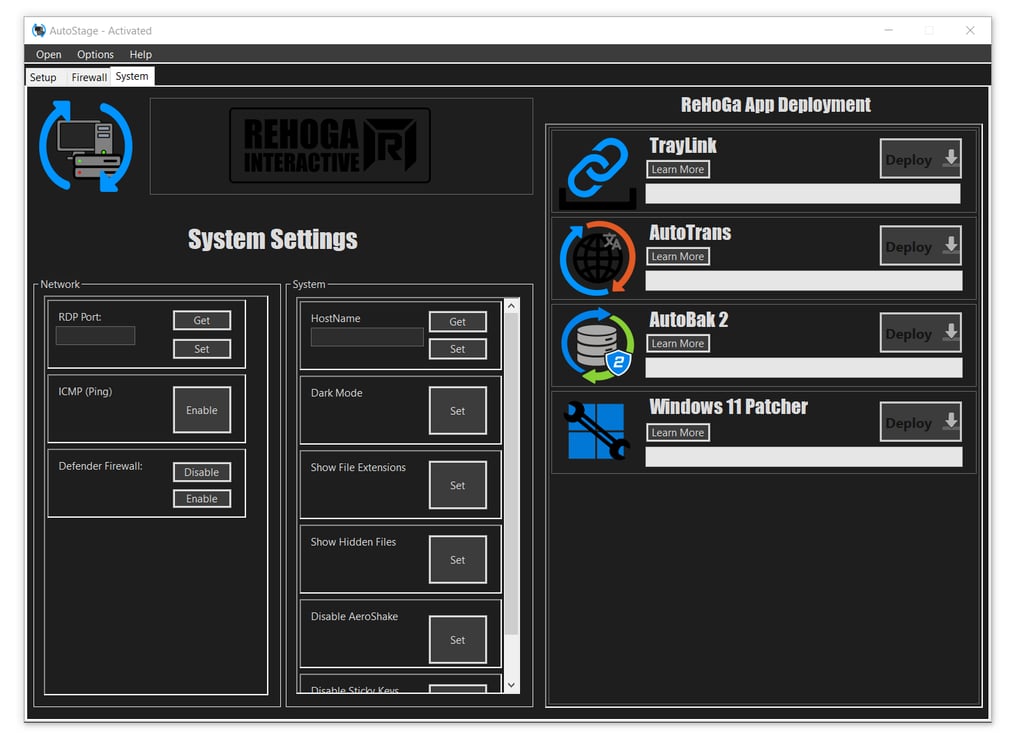Open Learn More for TrayLink
The image size is (1024, 744).
tap(678, 169)
